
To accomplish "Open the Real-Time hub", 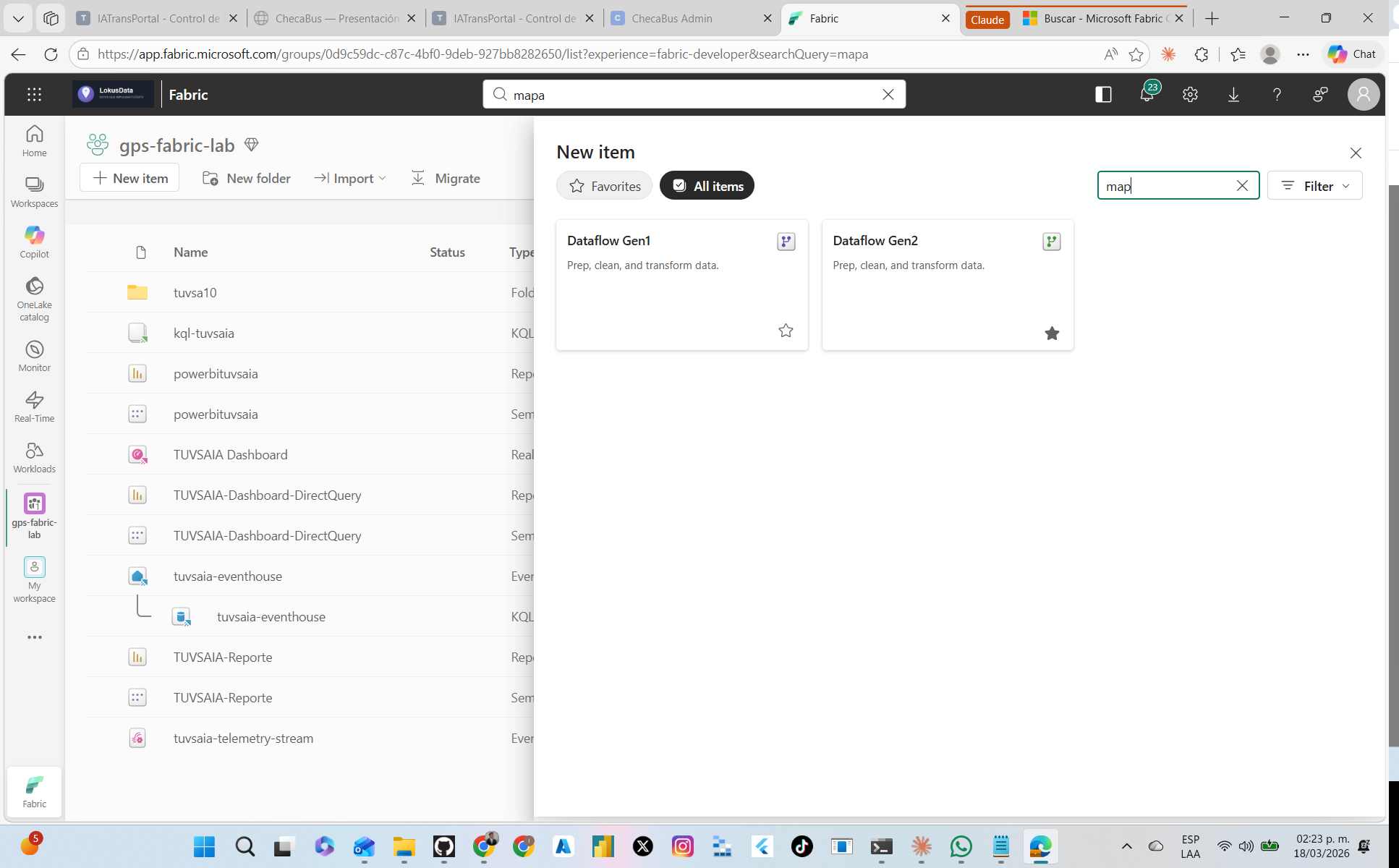I will 34,407.
